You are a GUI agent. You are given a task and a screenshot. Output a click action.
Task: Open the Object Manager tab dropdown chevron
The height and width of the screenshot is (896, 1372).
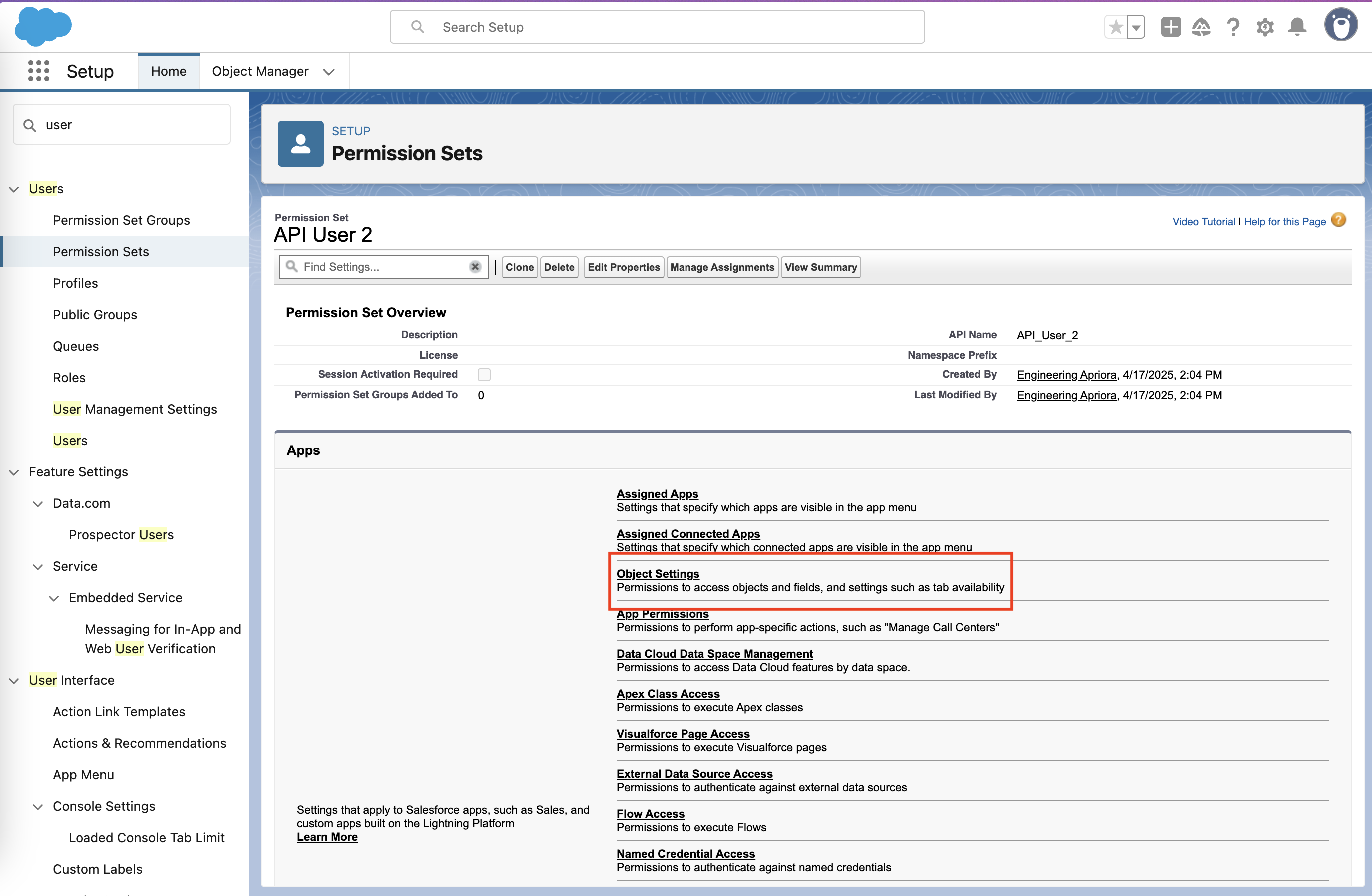[x=329, y=72]
